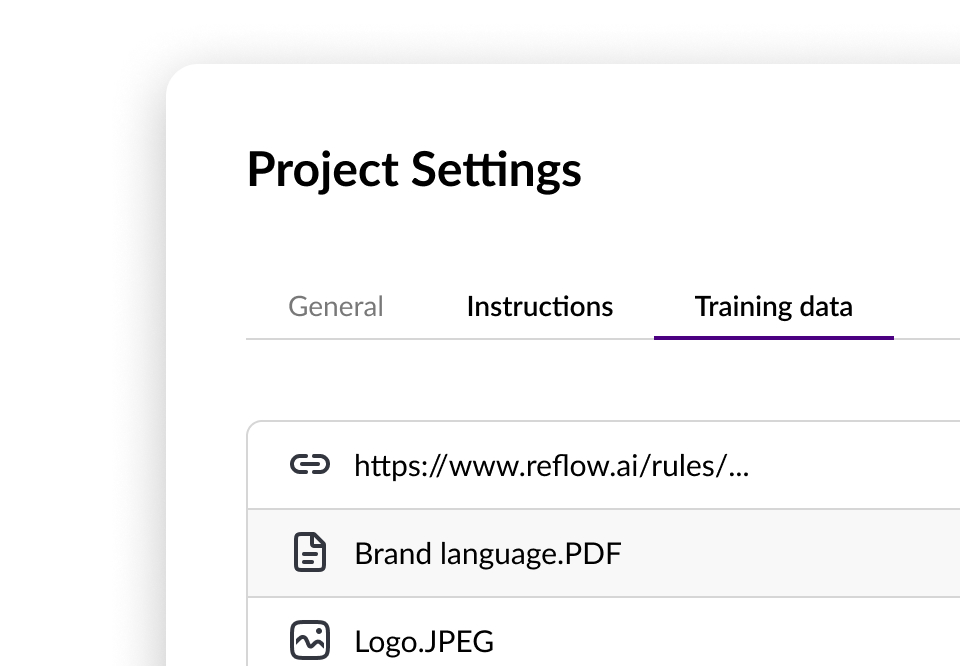Click the gap between Instructions and Training data
Image resolution: width=960 pixels, height=666 pixels.
click(654, 306)
